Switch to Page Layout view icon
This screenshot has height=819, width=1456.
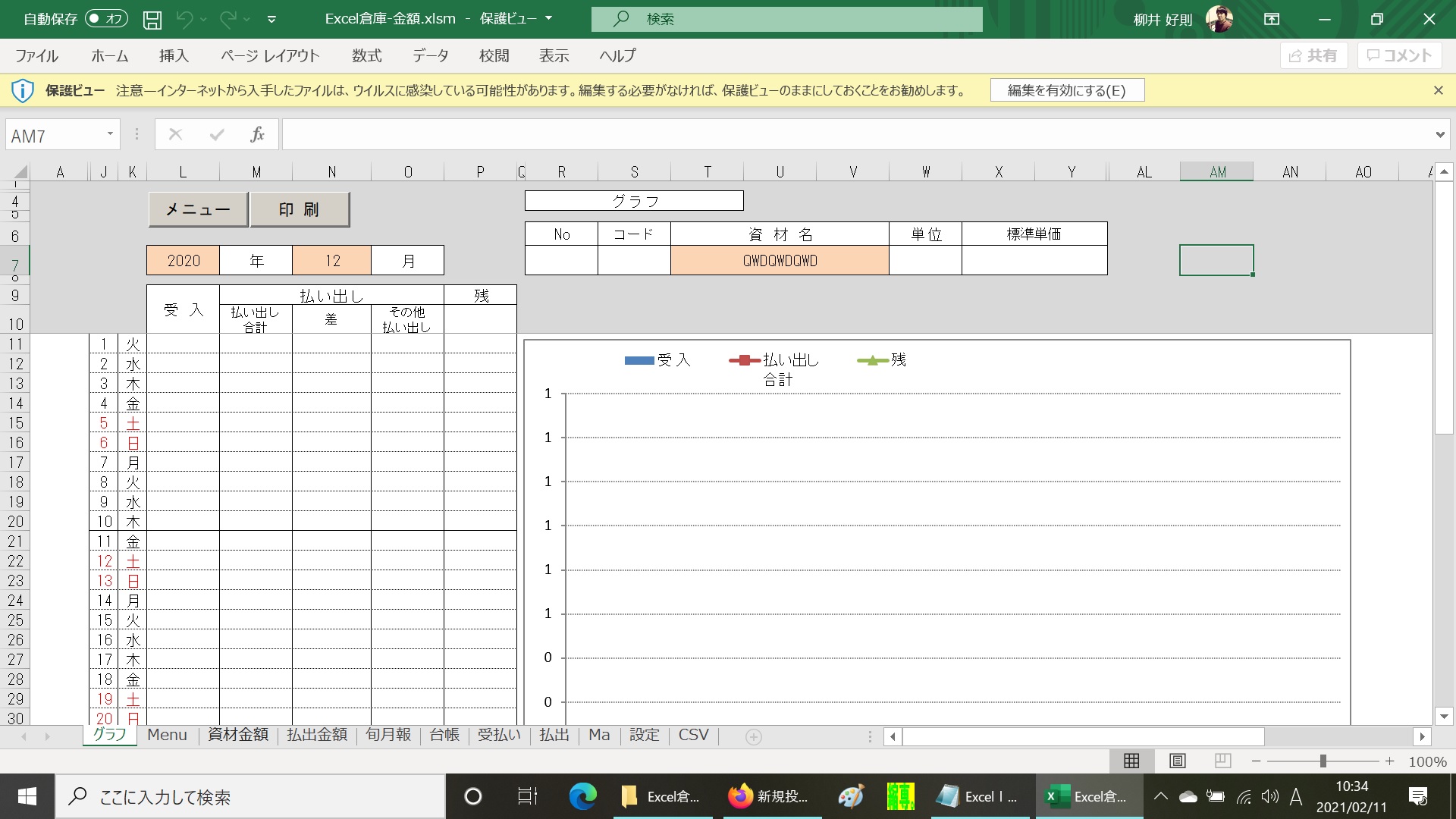1177,761
